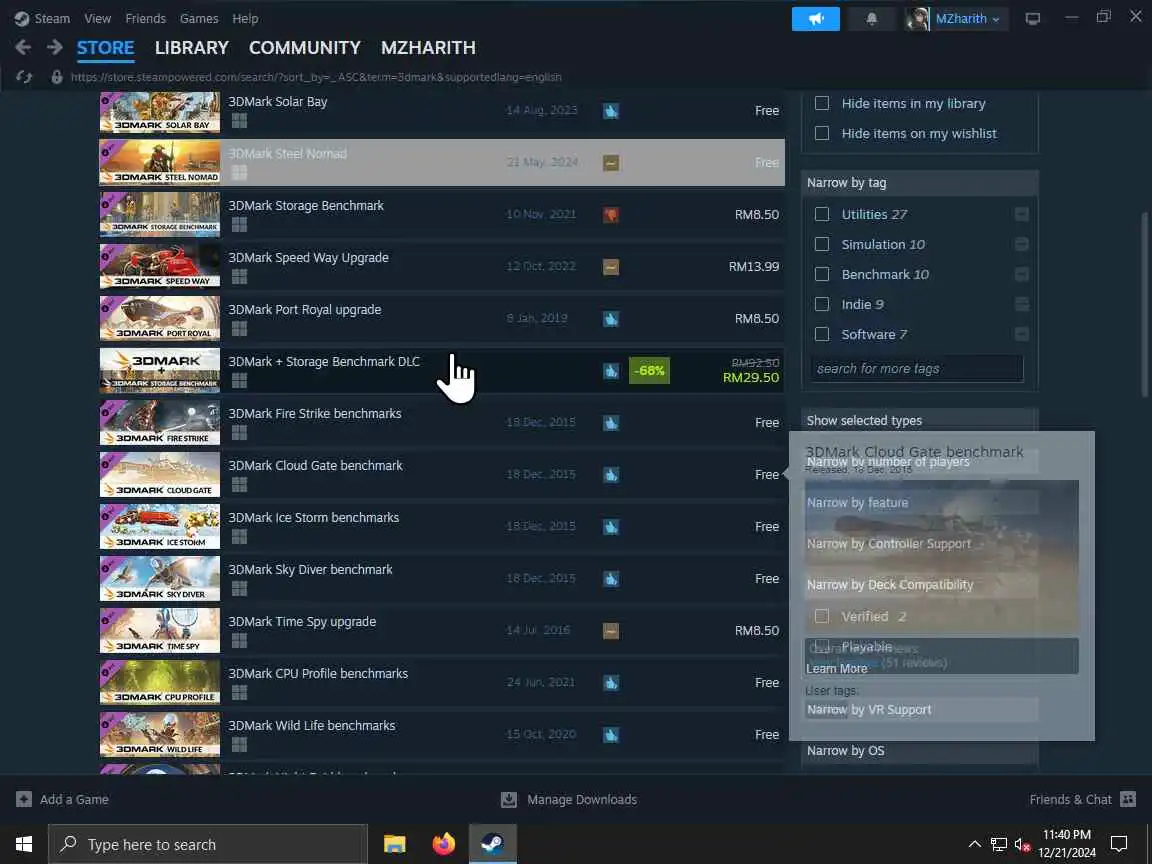The width and height of the screenshot is (1152, 864).
Task: Open 3DMark + Storage Benchmark DLC listing
Action: [x=442, y=370]
